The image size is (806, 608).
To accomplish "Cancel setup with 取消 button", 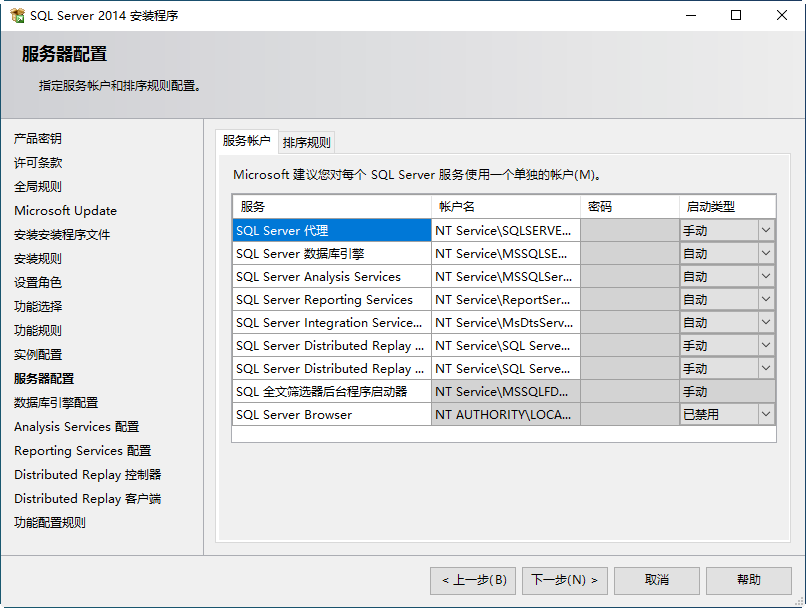I will pyautogui.click(x=656, y=580).
